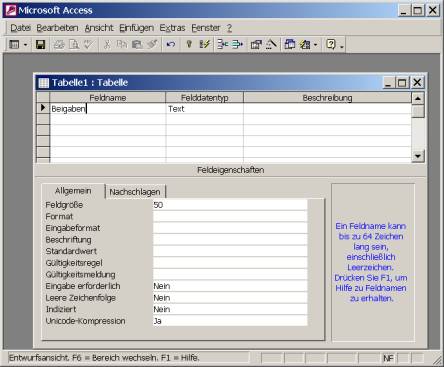
Task: Edit the Feldgröße value 50
Action: pos(230,205)
